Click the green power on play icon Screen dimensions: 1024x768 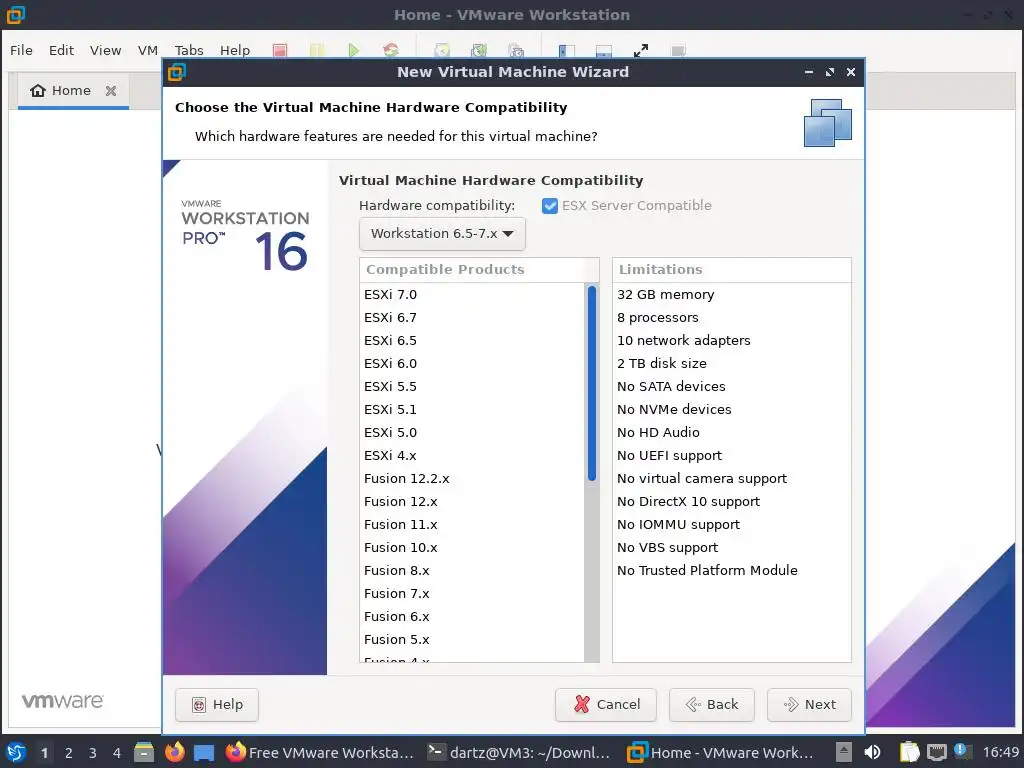click(x=353, y=50)
